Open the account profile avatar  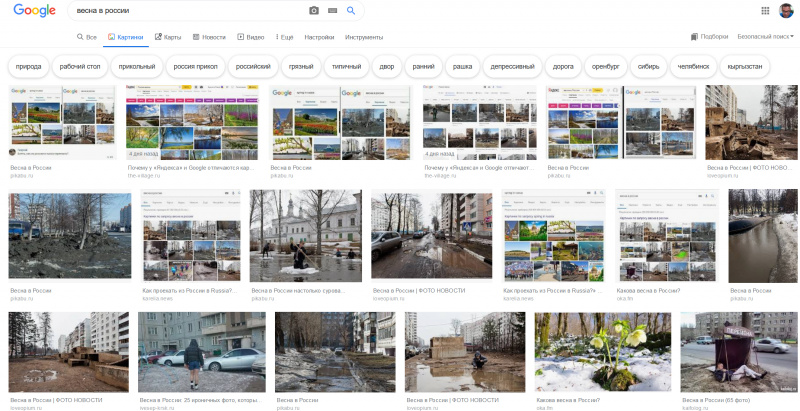tap(786, 11)
